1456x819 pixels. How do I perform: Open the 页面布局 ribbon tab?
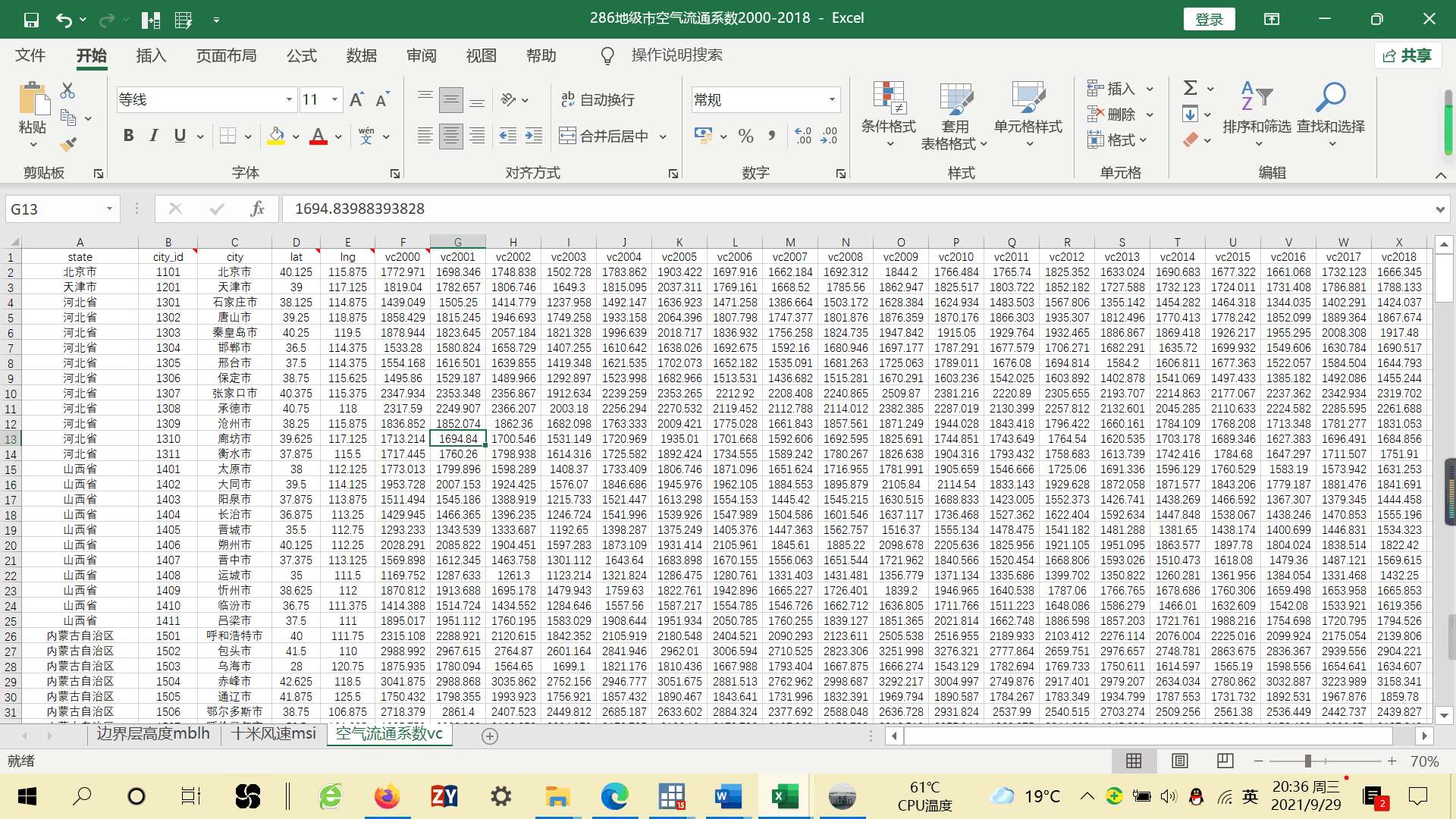pos(226,55)
